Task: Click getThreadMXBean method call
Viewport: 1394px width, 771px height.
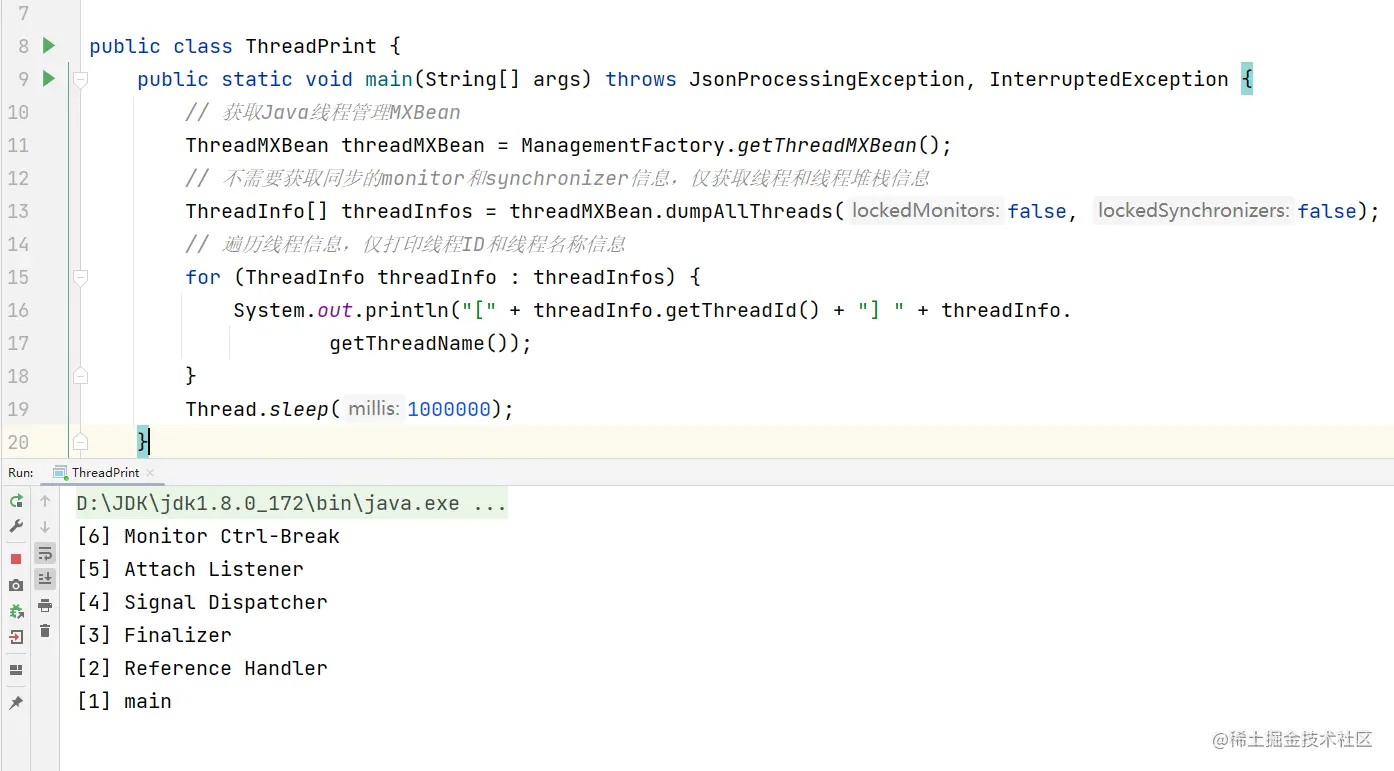Action: [x=827, y=145]
